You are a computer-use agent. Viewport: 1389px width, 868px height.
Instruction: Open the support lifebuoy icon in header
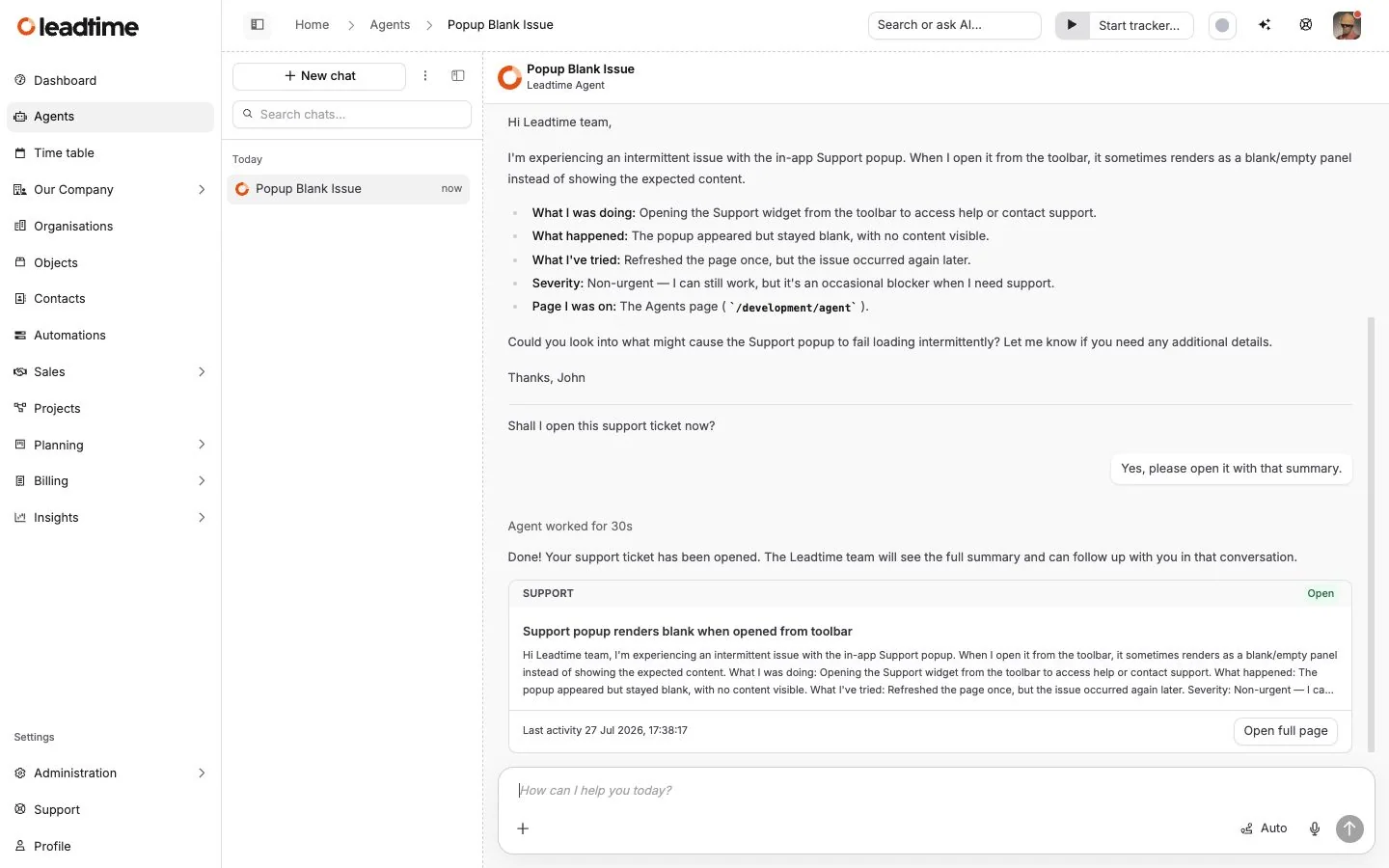1306,25
